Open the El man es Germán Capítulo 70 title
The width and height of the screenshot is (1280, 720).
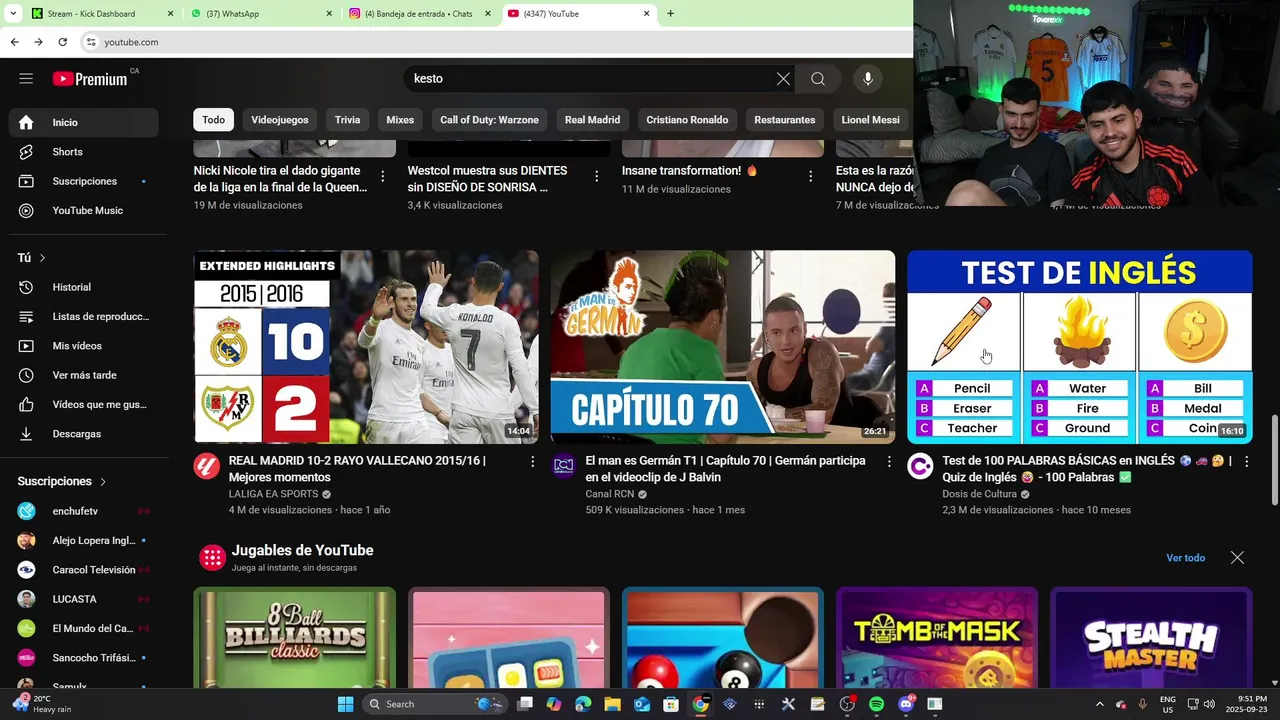(x=725, y=469)
